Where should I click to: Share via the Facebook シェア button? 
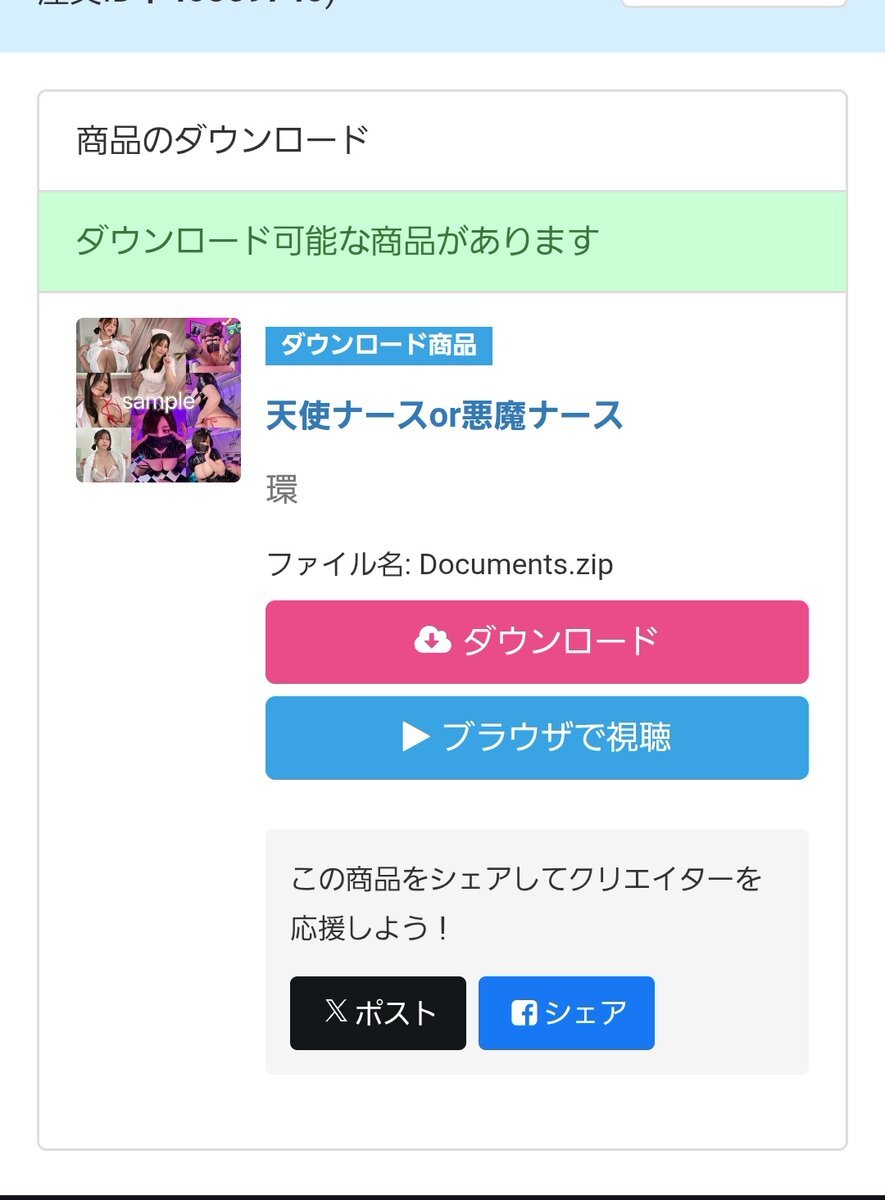click(x=567, y=1013)
